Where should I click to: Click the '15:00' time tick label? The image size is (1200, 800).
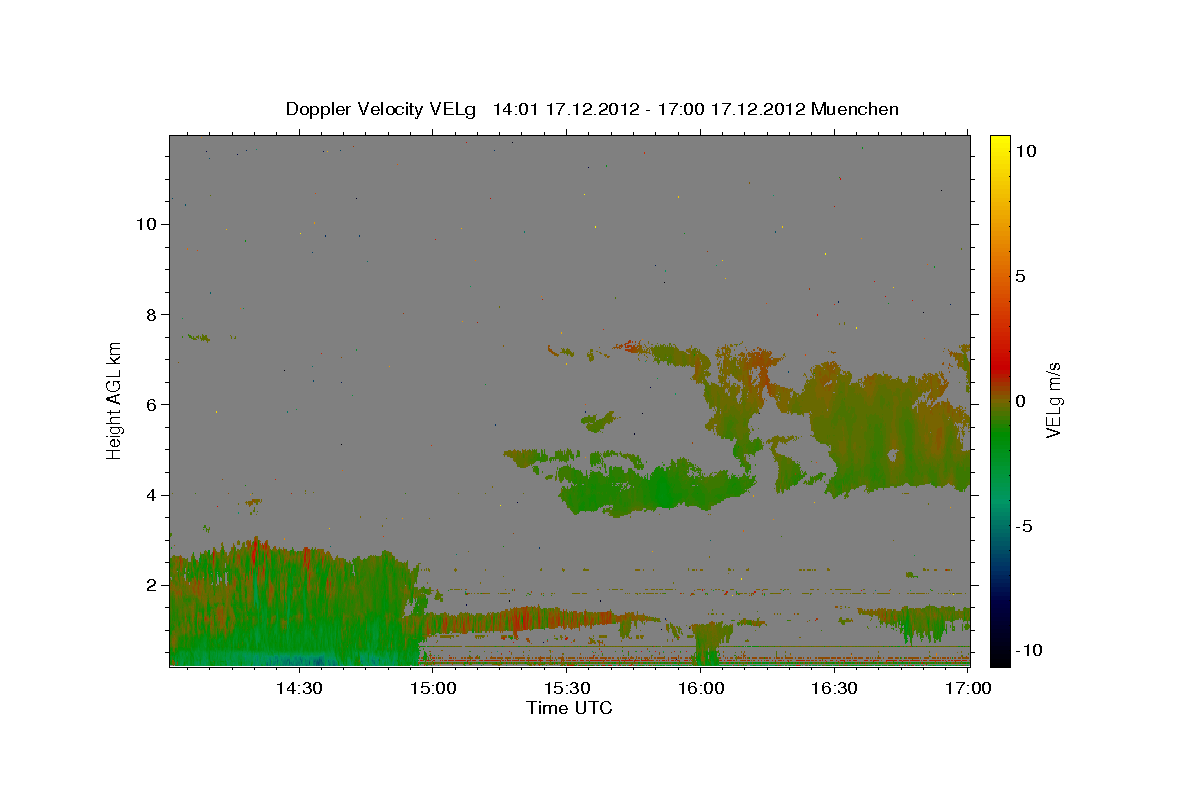pyautogui.click(x=433, y=688)
